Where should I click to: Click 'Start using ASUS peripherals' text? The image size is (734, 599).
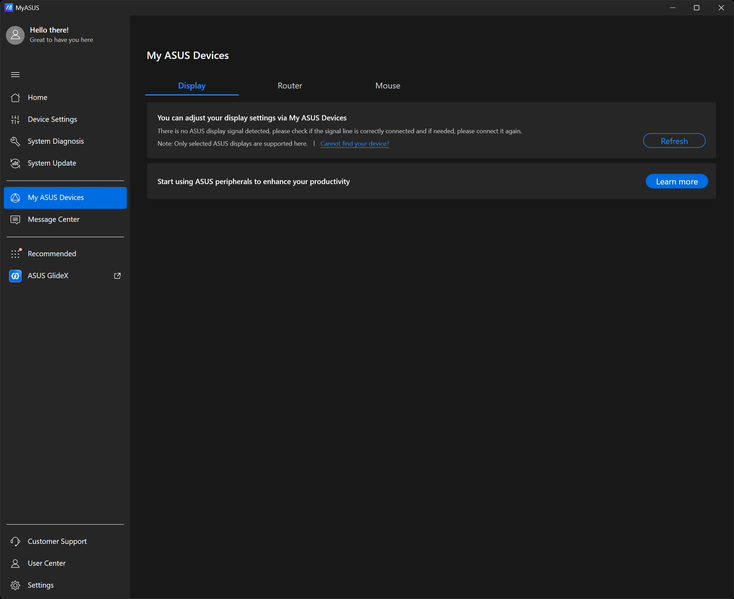pyautogui.click(x=253, y=182)
